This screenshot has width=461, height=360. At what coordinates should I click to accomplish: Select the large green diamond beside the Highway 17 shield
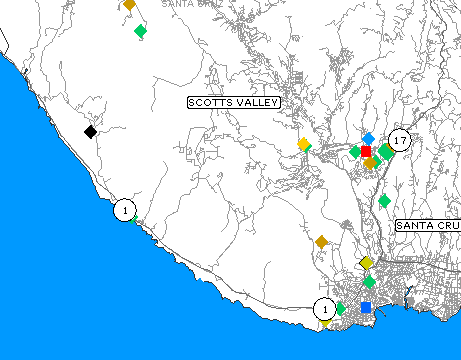(386, 152)
